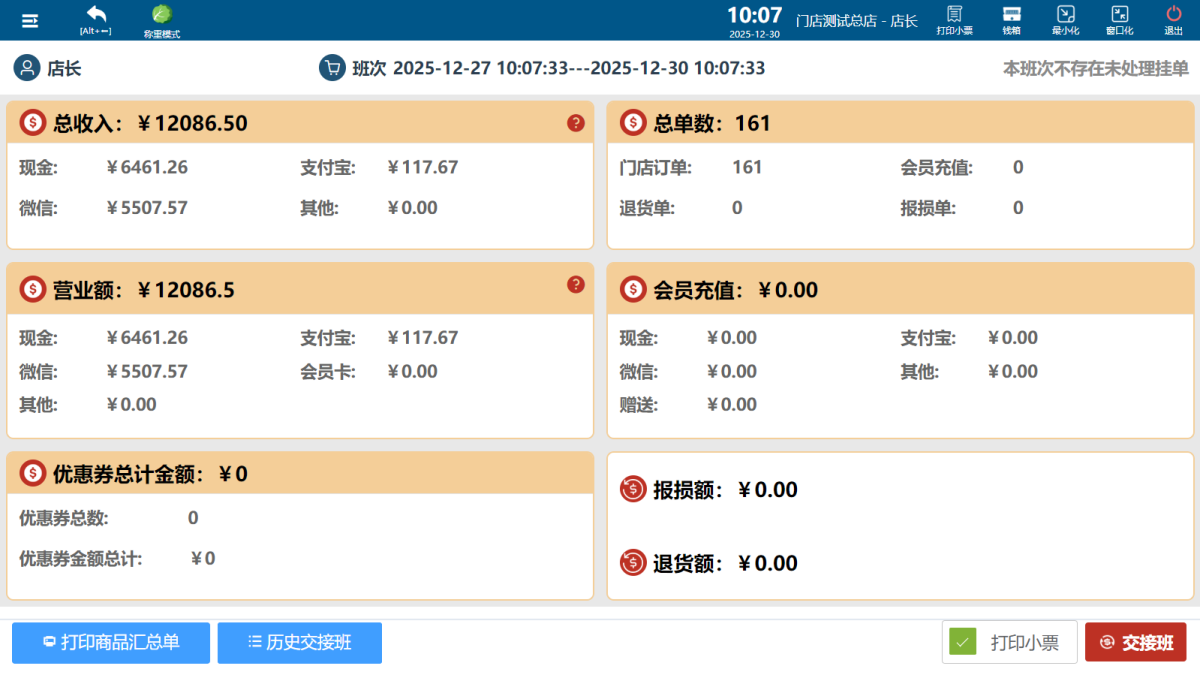Open the 钱箱 cash drawer
The width and height of the screenshot is (1200, 675).
click(x=1011, y=19)
